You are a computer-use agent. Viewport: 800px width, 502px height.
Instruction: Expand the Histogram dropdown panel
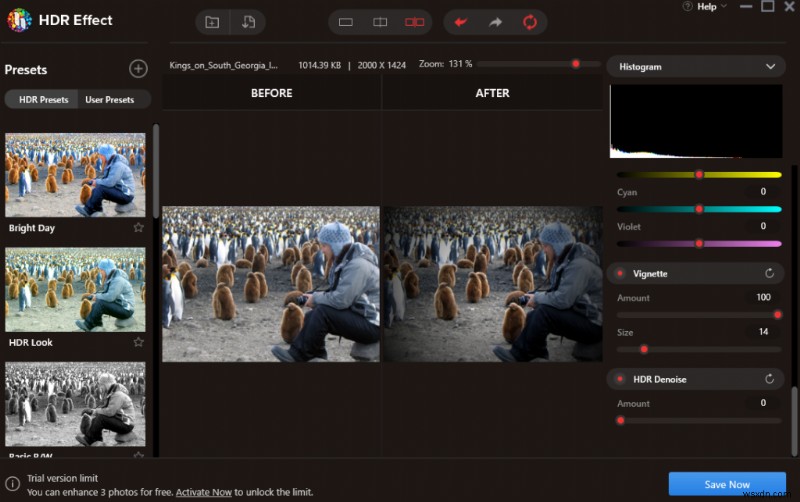770,67
